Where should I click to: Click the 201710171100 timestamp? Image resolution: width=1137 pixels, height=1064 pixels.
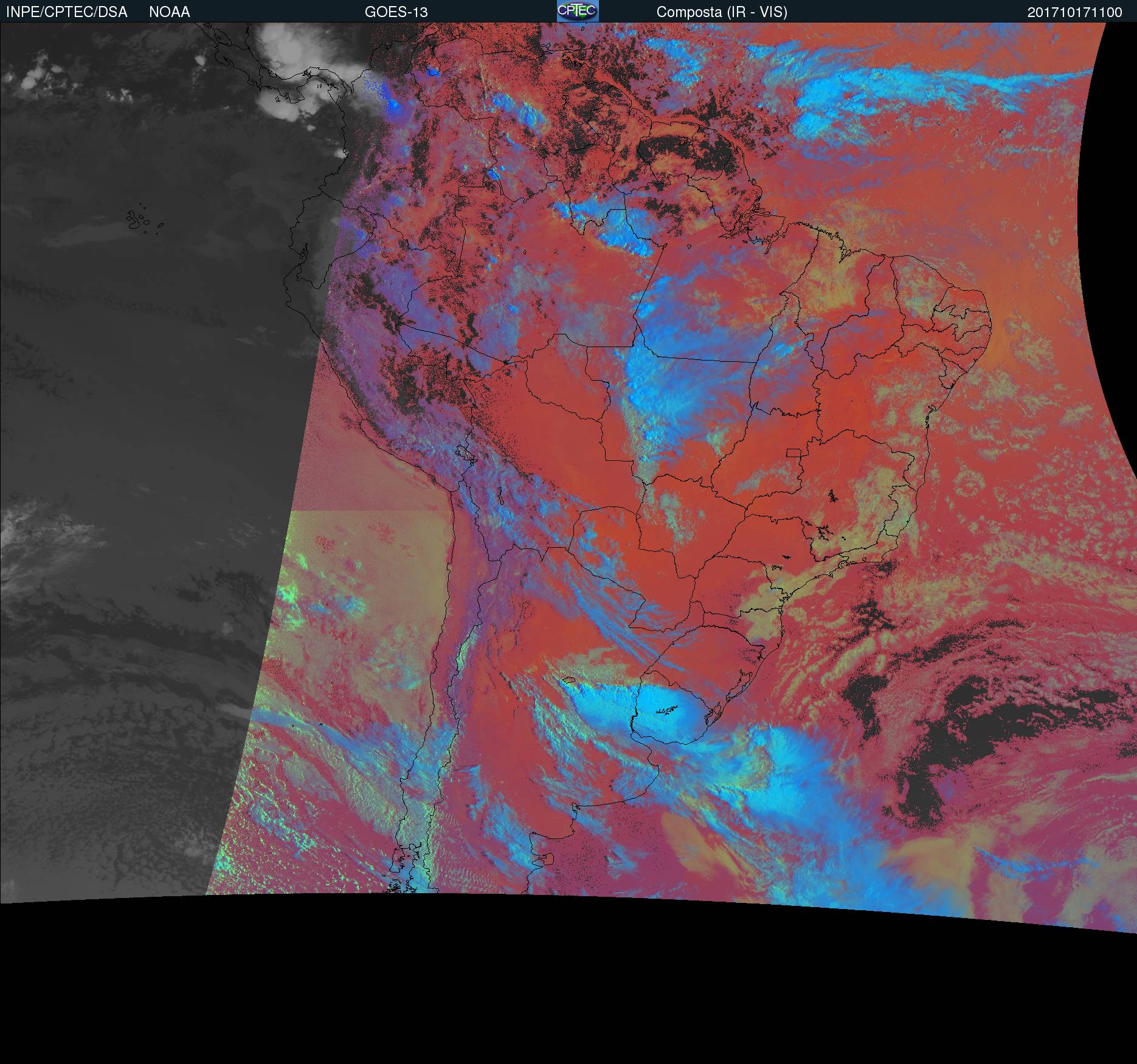(x=1074, y=12)
